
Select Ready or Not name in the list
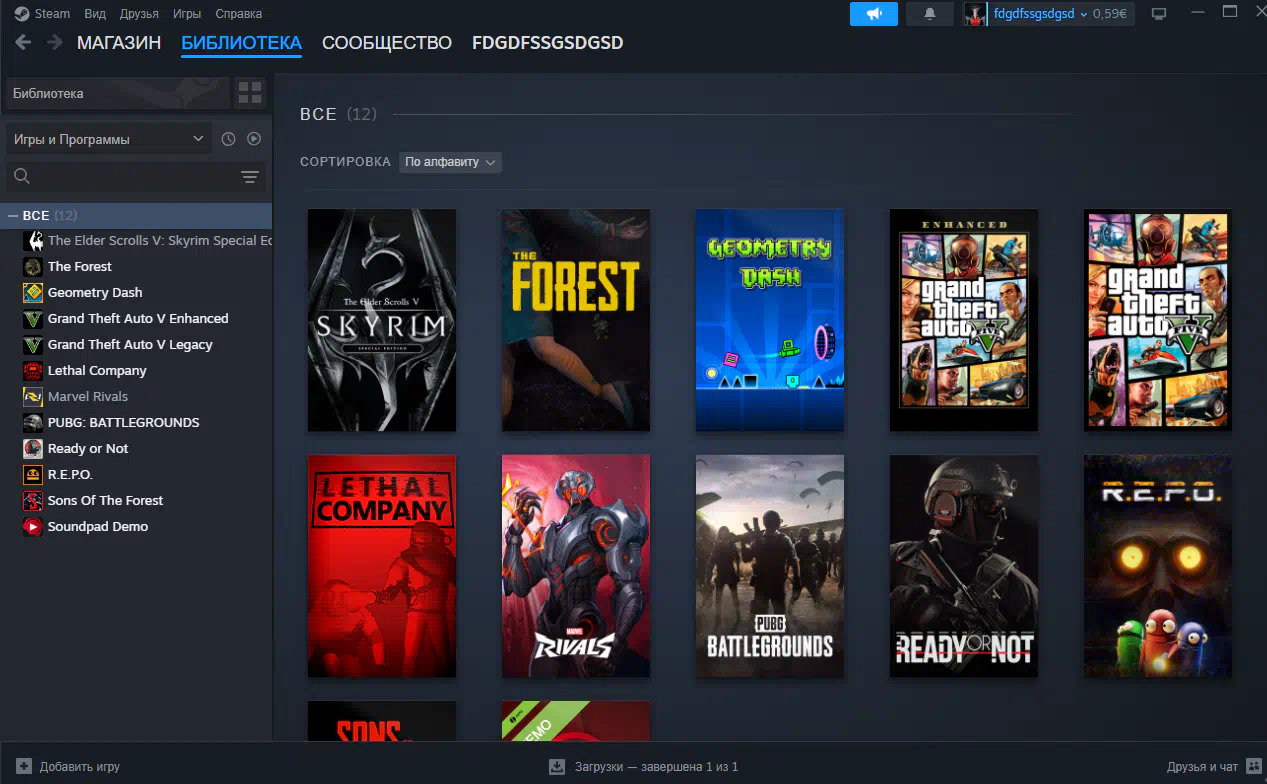click(88, 448)
